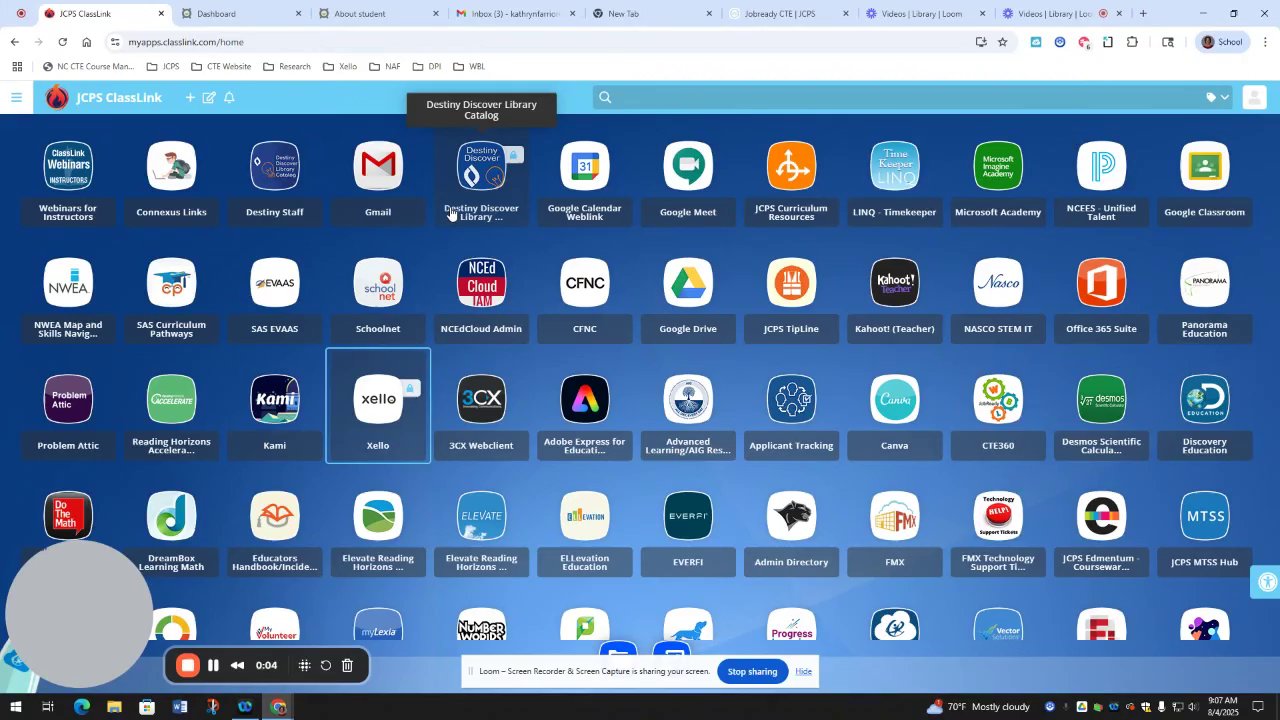Open Microsoft Word from taskbar
The width and height of the screenshot is (1280, 720).
pos(180,707)
